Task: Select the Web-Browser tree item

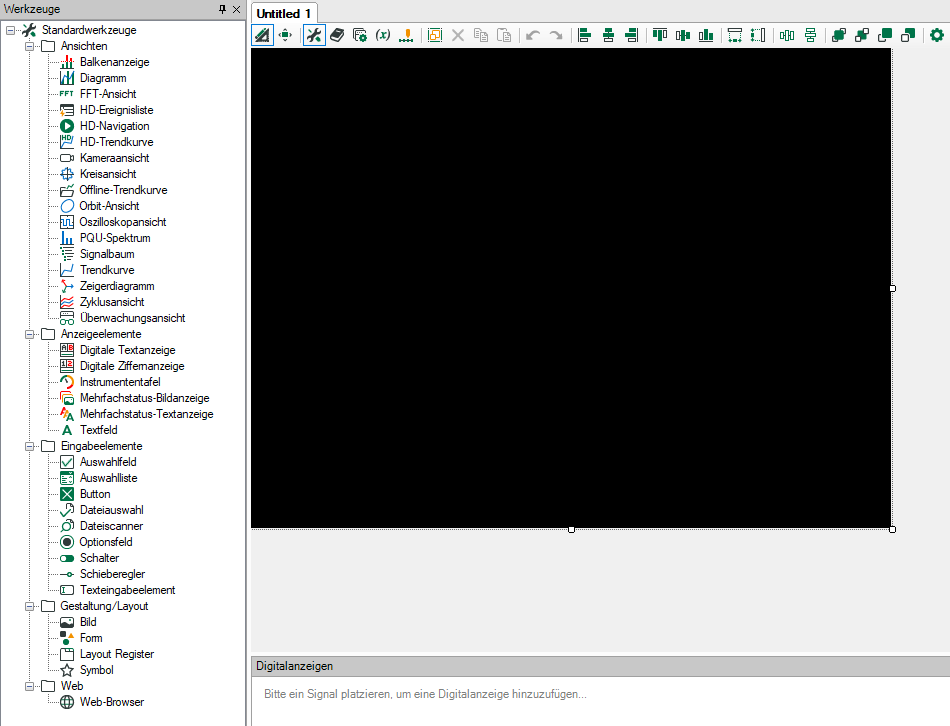Action: click(111, 702)
